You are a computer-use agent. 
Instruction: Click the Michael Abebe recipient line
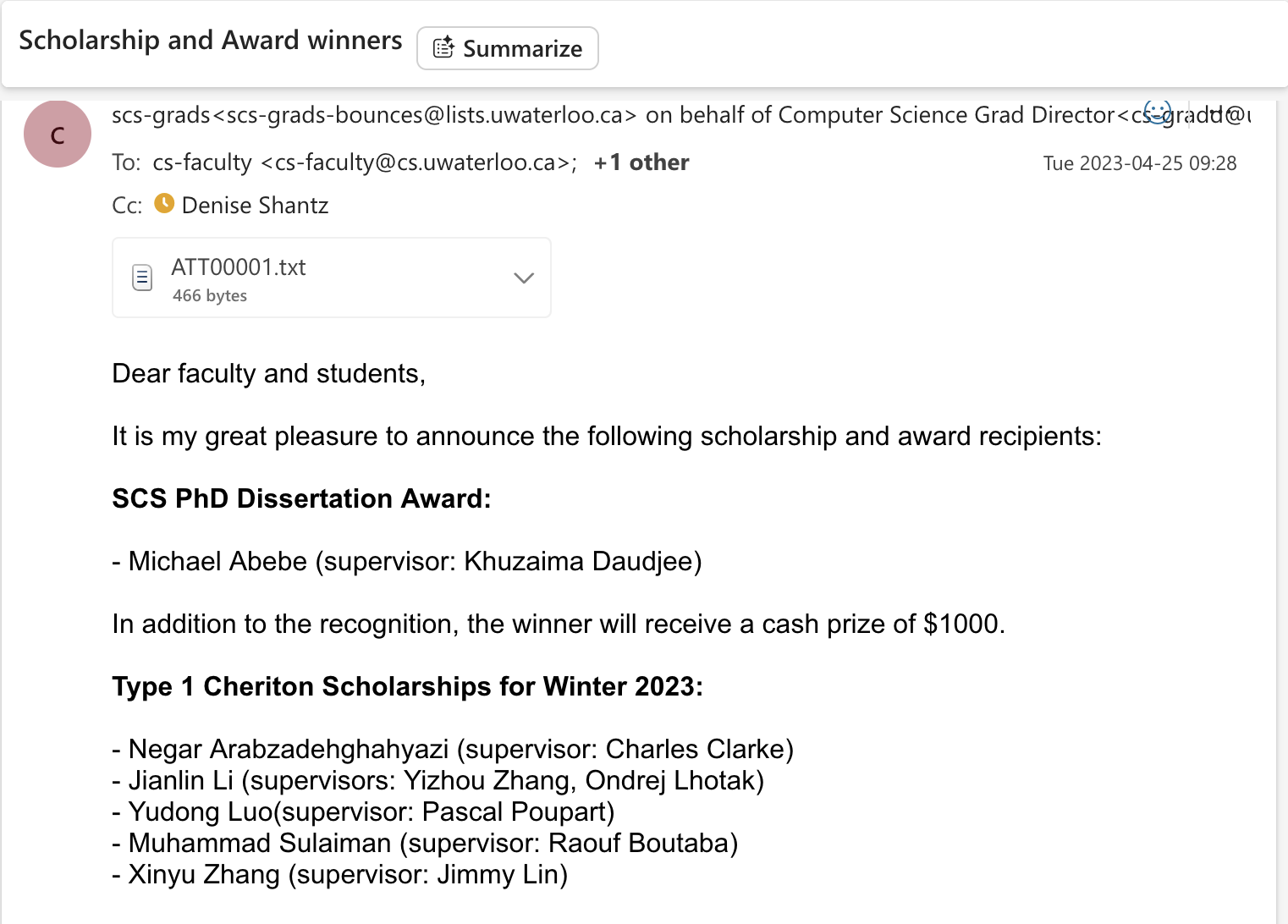pyautogui.click(x=406, y=561)
